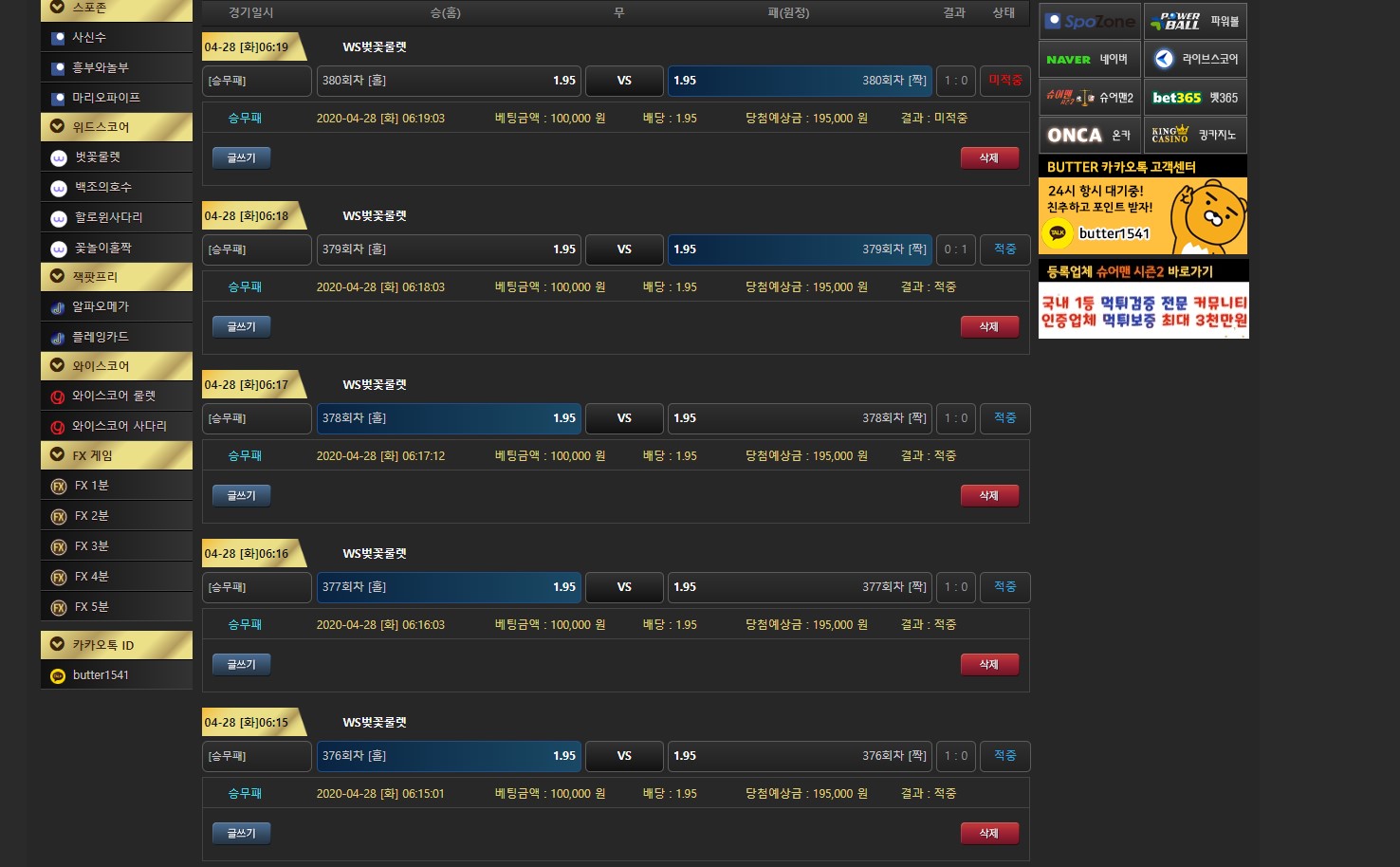Click the 미적중 status on 380회차

point(1004,81)
